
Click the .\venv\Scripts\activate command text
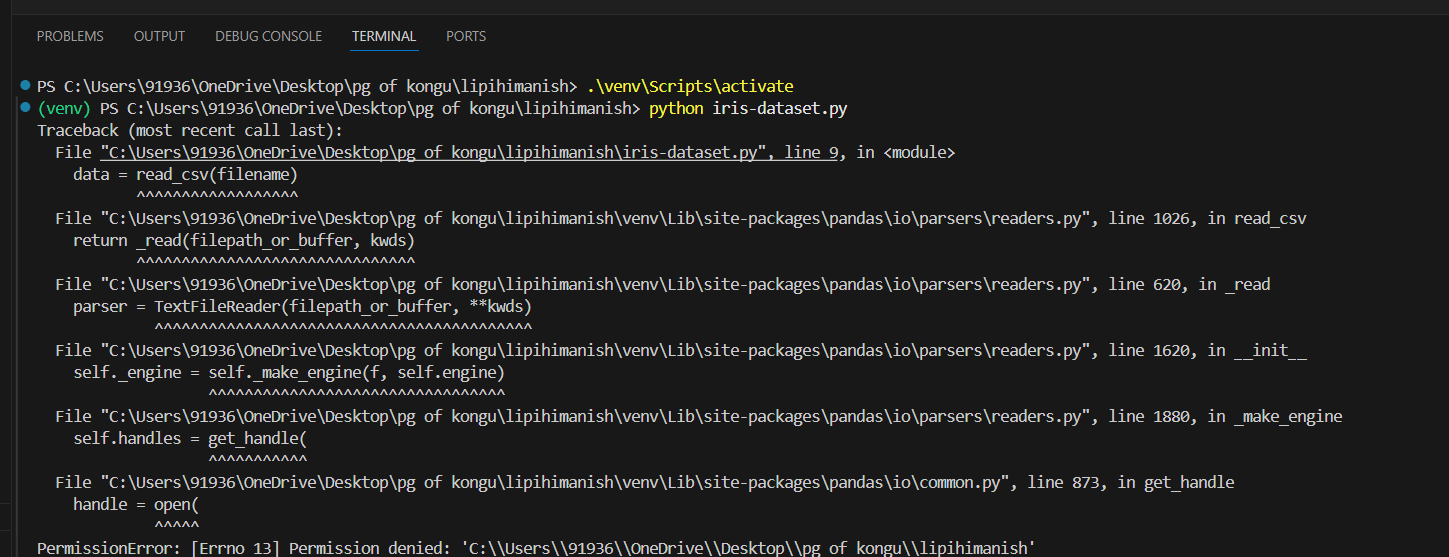[690, 86]
